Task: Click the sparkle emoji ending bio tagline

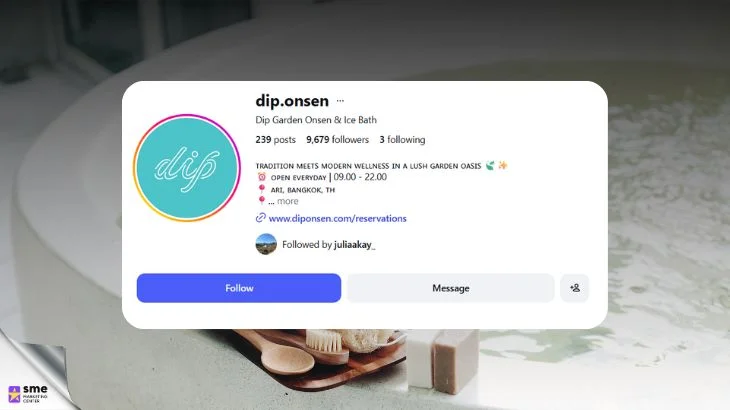Action: (x=502, y=165)
